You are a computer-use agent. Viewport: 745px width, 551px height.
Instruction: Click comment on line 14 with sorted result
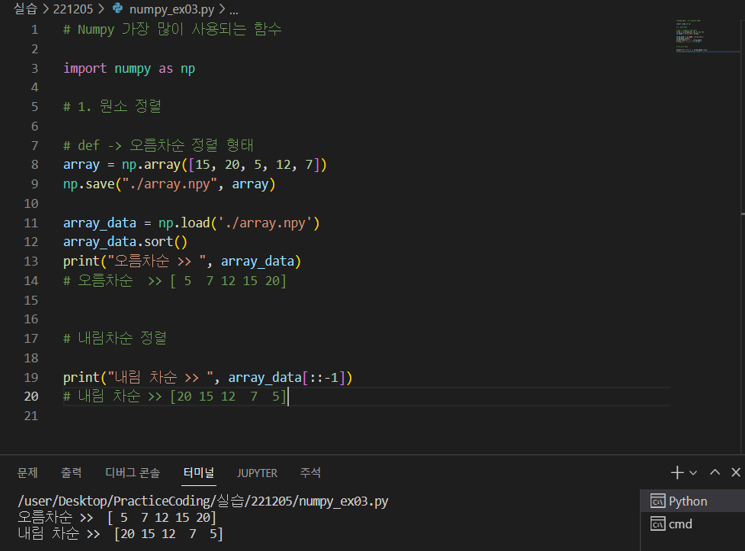pos(175,281)
